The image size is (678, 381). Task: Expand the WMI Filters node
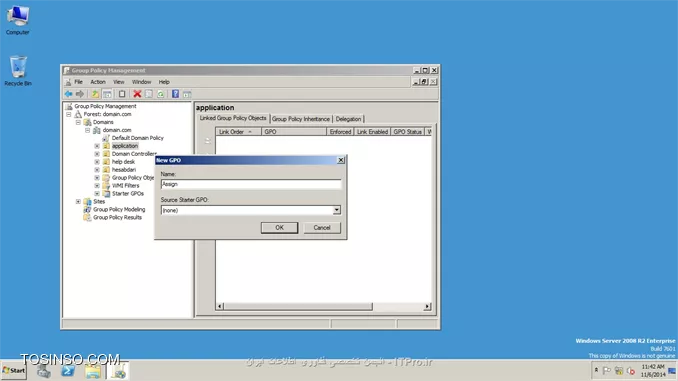[97, 186]
